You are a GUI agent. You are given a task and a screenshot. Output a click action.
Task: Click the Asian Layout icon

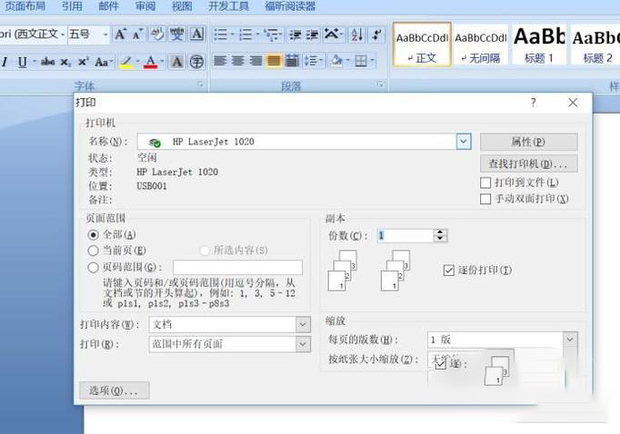(x=331, y=35)
